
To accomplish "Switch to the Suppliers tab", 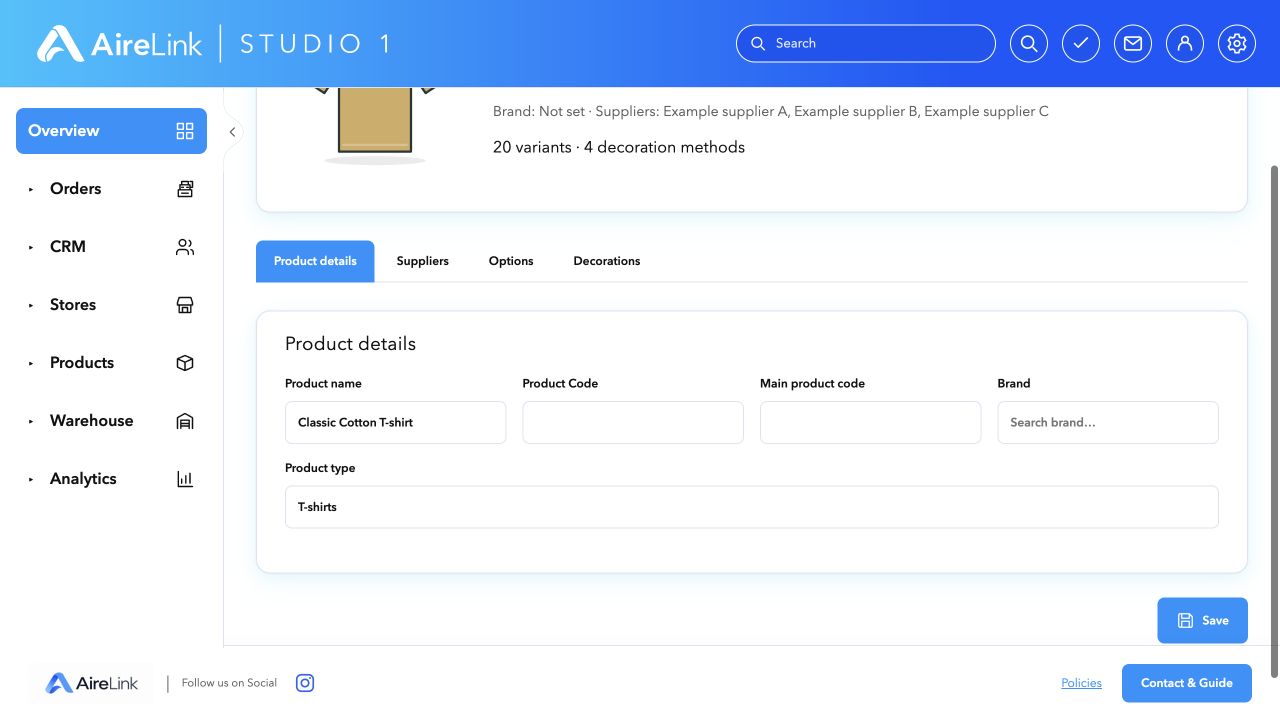I will coord(423,261).
